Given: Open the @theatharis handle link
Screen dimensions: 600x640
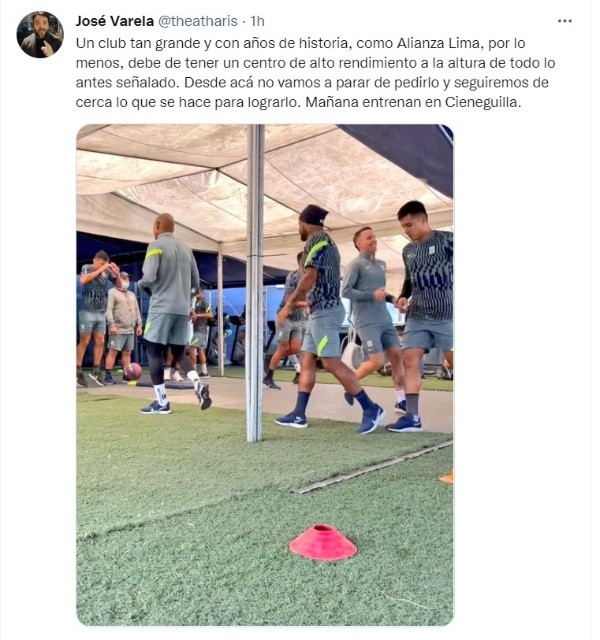Looking at the screenshot, I should click(198, 21).
